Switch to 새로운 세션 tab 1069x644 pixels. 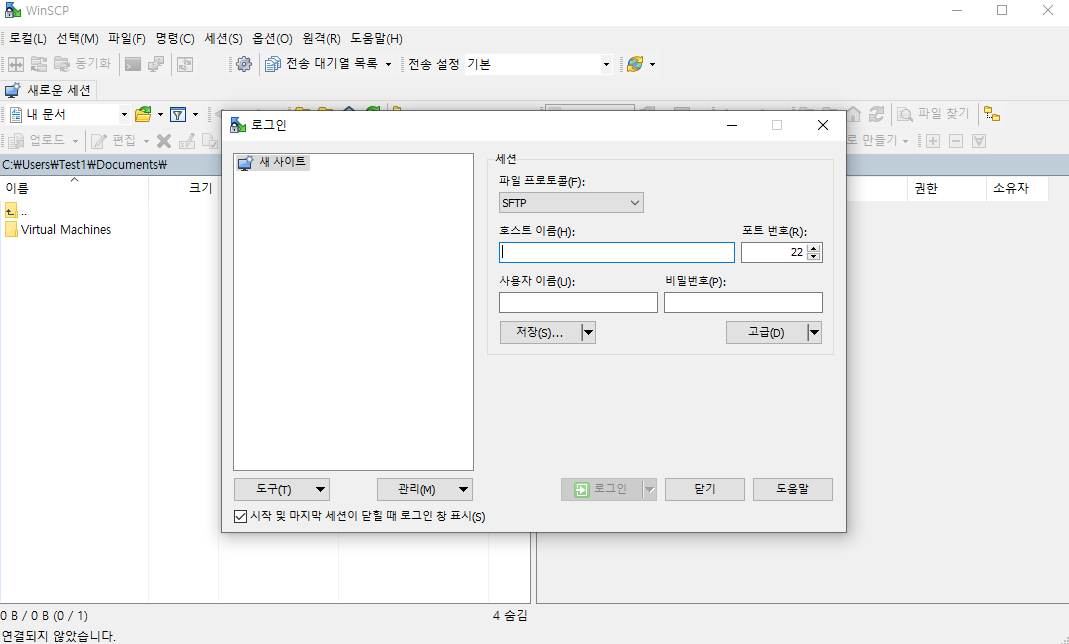pos(48,90)
